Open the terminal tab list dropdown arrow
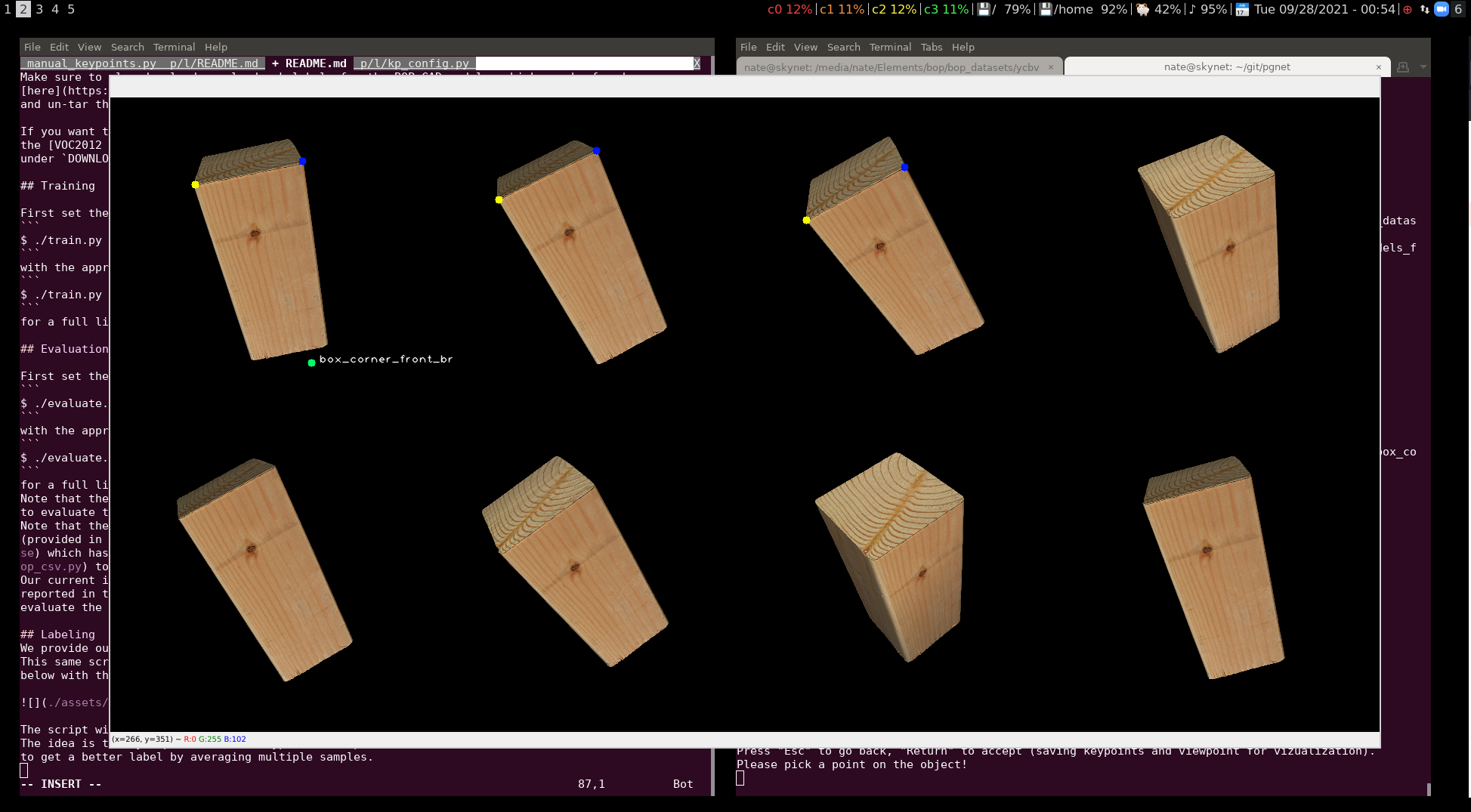The width and height of the screenshot is (1471, 812). tap(1423, 67)
